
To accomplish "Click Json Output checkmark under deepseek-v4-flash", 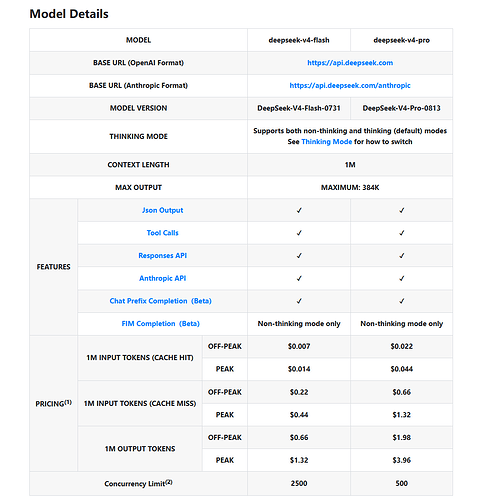I will pyautogui.click(x=299, y=210).
